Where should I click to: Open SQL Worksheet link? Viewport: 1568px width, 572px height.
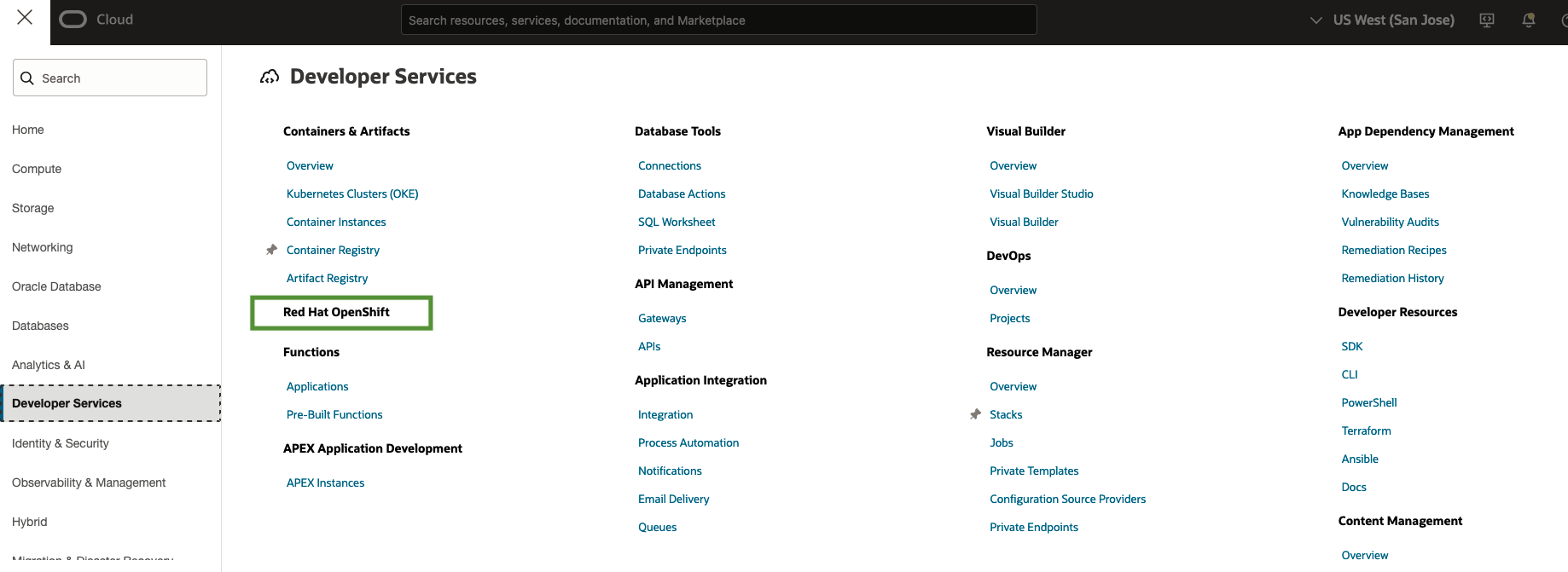coord(677,222)
